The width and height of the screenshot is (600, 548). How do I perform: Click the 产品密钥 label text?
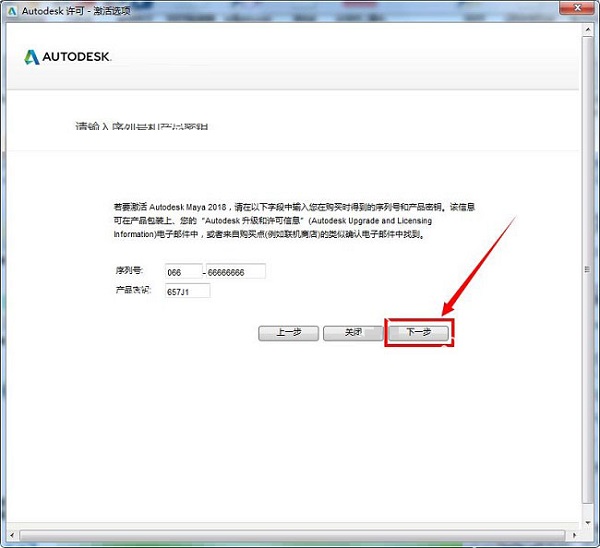tap(133, 290)
